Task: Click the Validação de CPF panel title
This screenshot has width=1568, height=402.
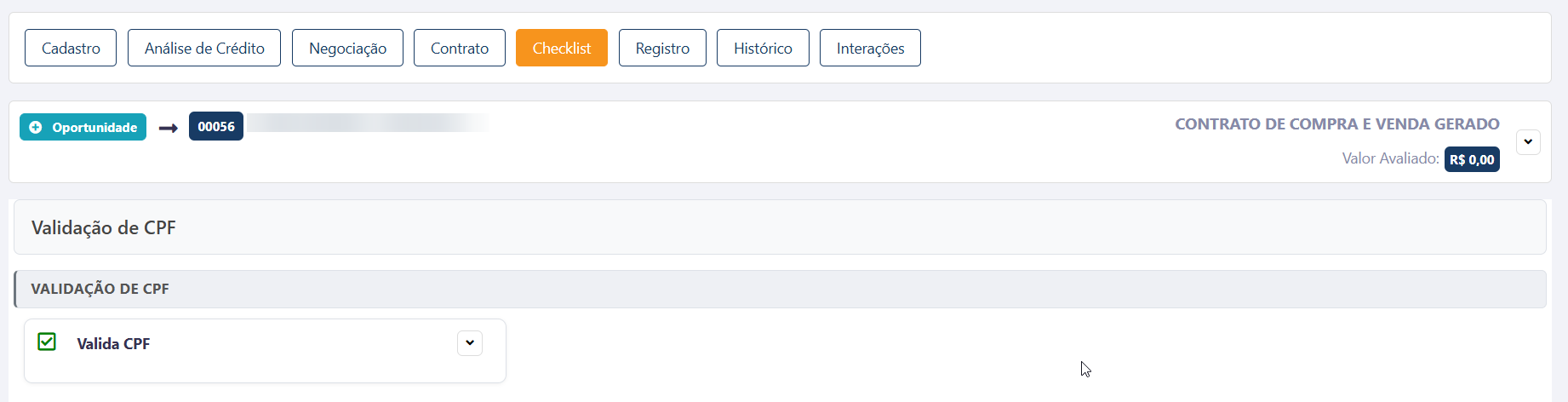Action: pos(104,227)
